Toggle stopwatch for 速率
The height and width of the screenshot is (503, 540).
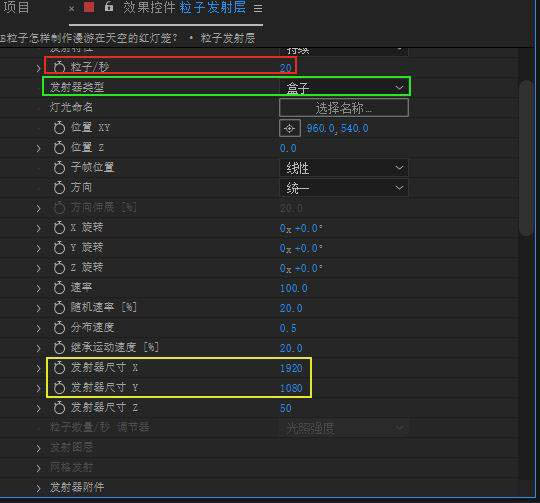59,287
